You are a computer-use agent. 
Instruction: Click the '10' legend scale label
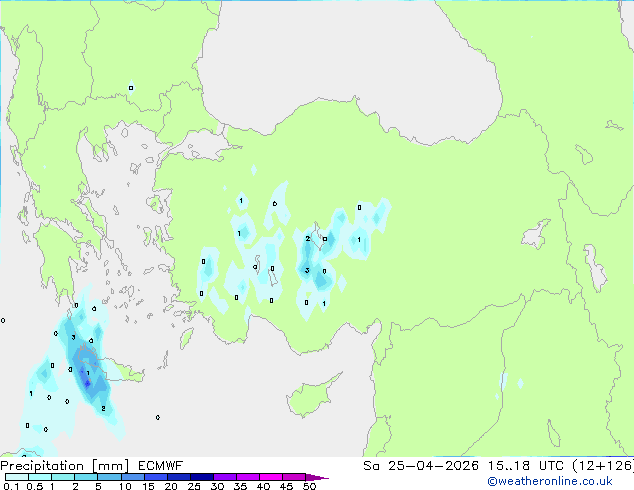click(125, 486)
